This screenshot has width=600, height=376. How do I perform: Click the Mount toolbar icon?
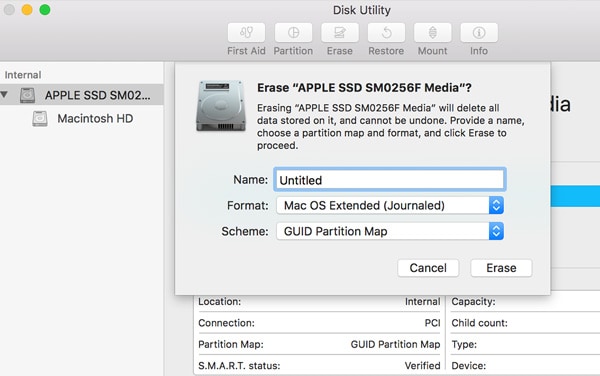point(432,33)
